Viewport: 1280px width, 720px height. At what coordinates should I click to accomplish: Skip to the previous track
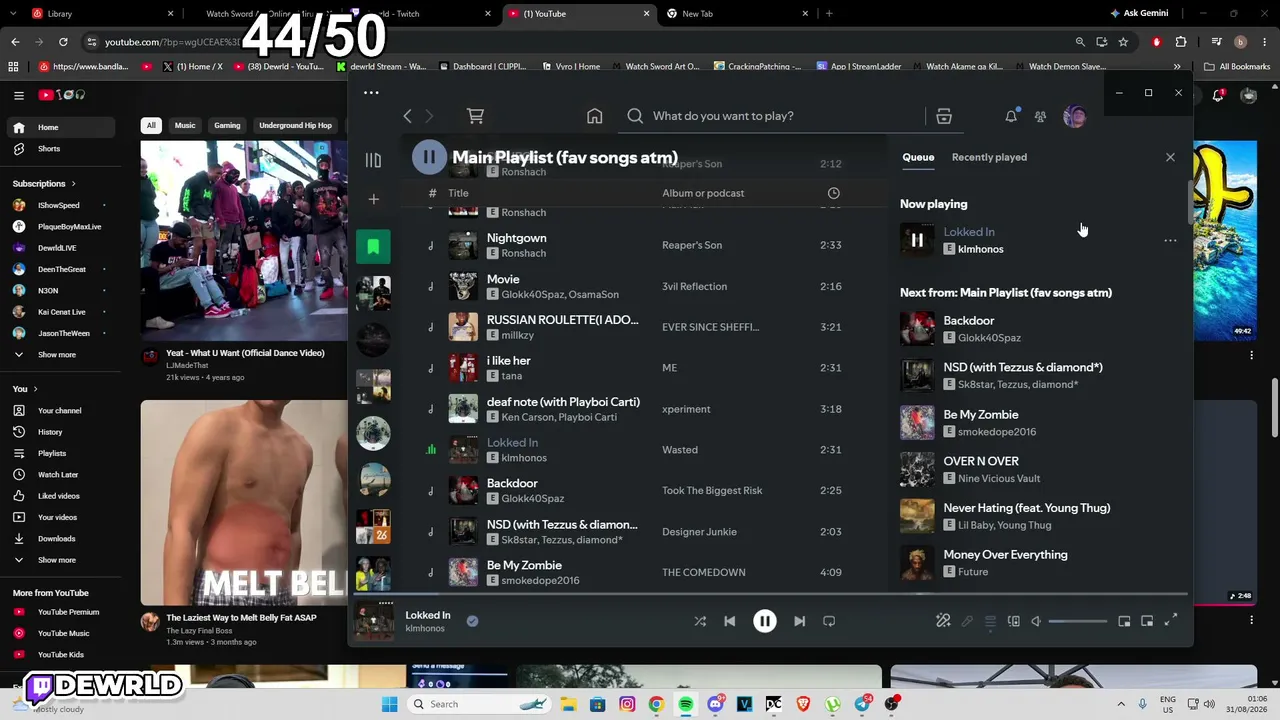[x=730, y=621]
